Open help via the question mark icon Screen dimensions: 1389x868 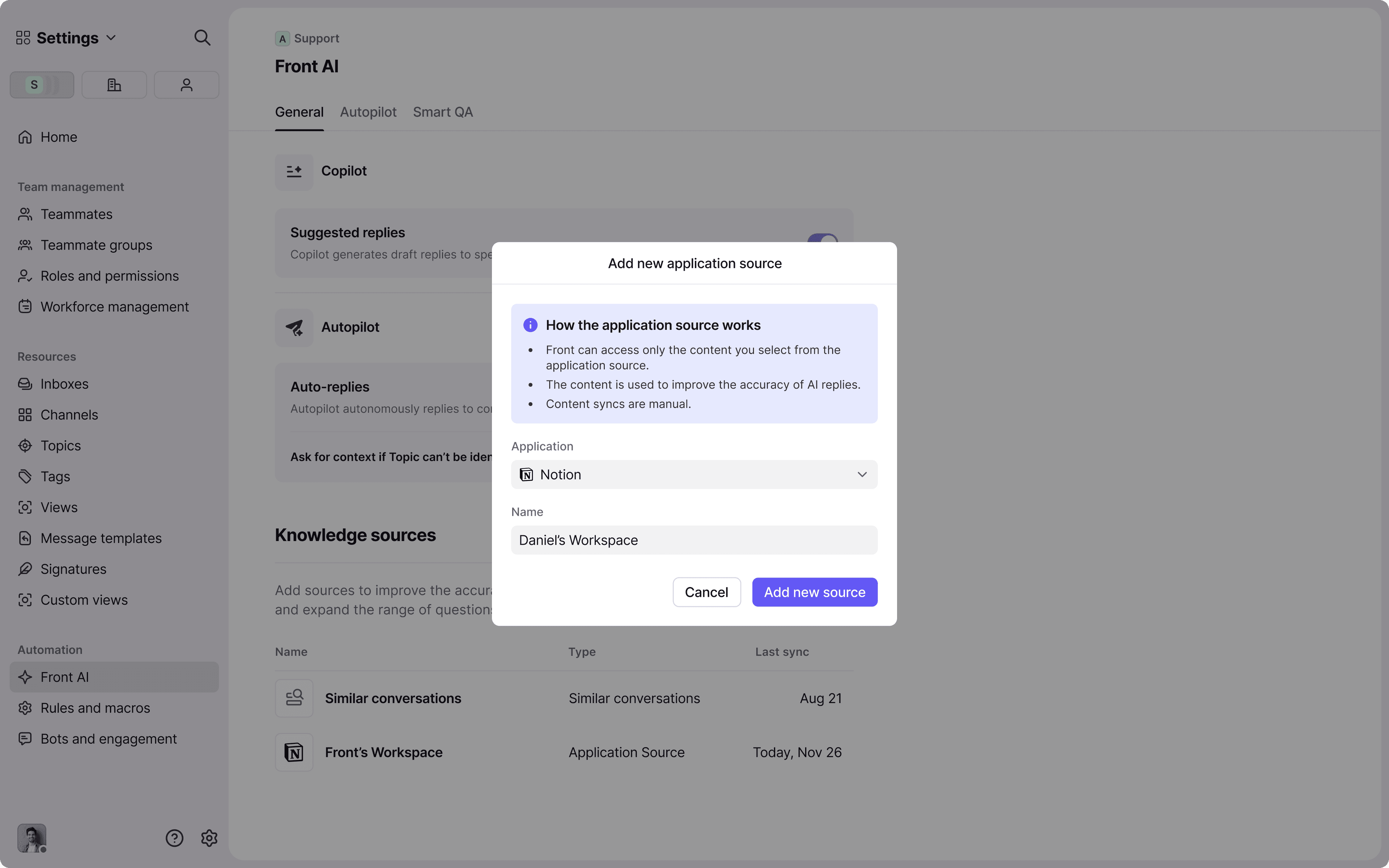tap(174, 838)
